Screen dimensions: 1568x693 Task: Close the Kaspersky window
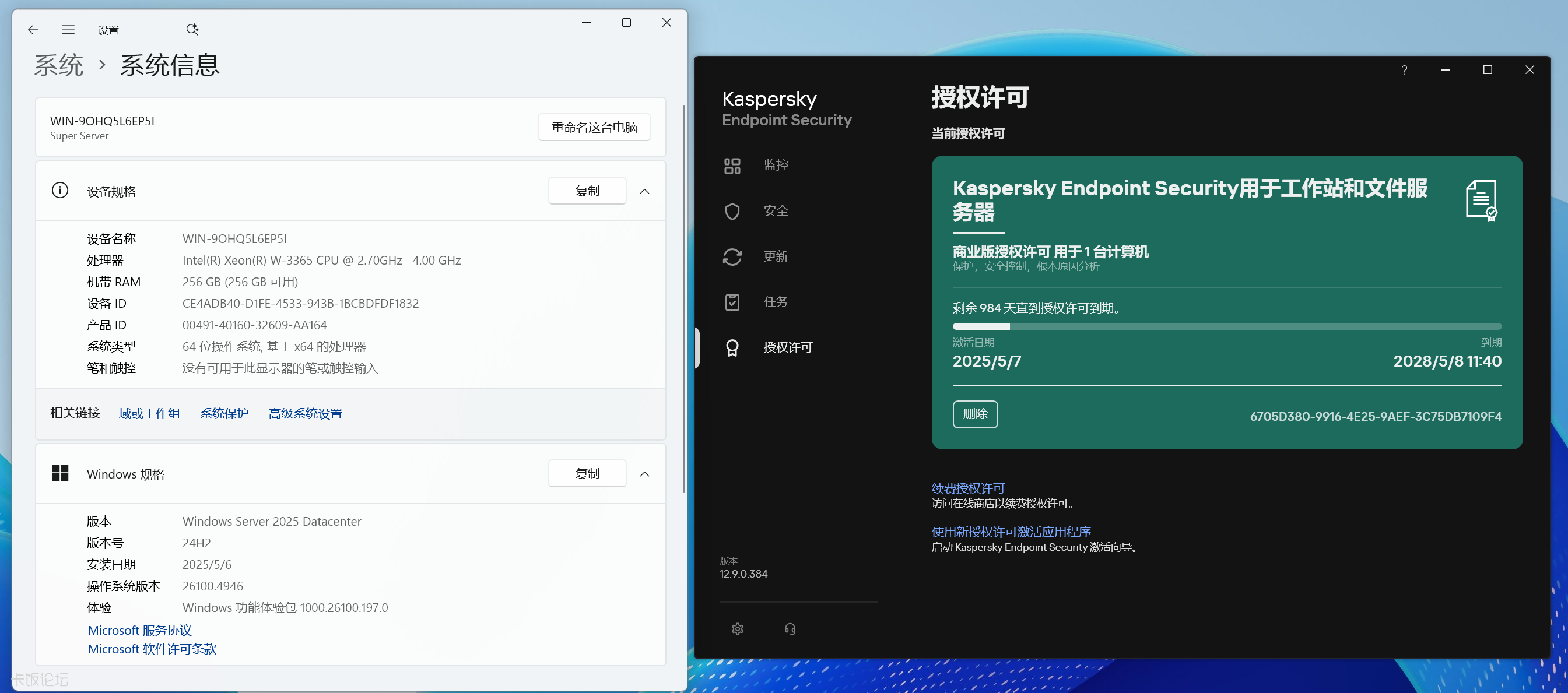point(1530,70)
